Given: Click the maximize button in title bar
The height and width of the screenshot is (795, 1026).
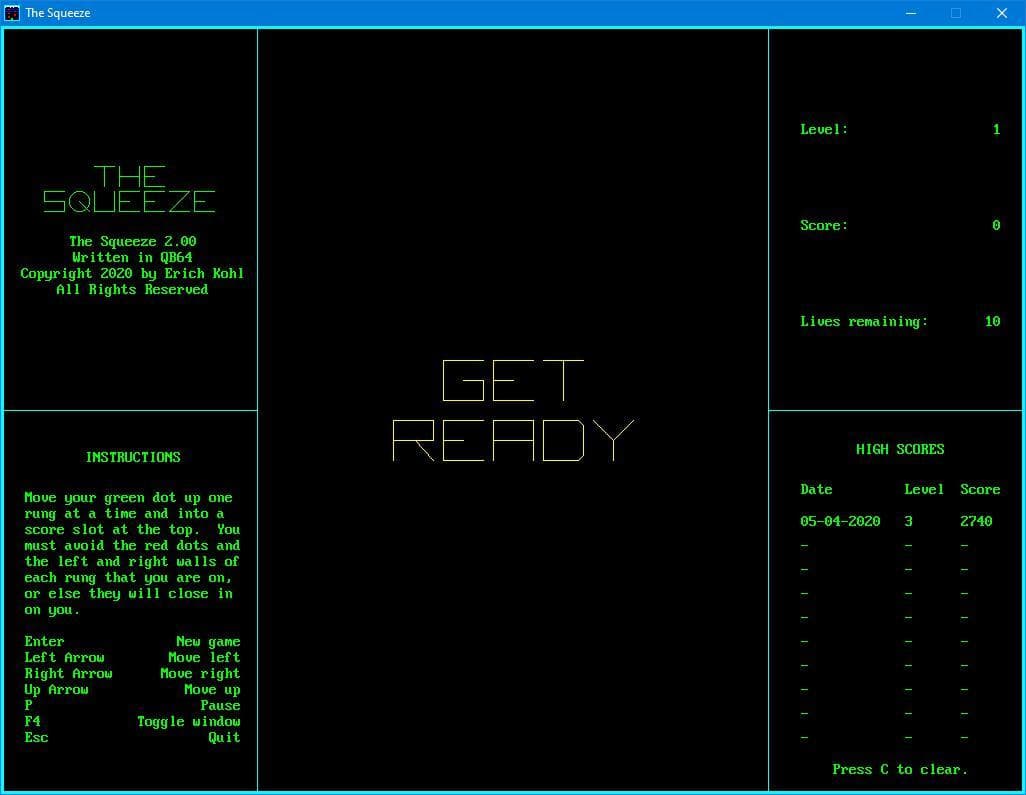Looking at the screenshot, I should click(956, 12).
